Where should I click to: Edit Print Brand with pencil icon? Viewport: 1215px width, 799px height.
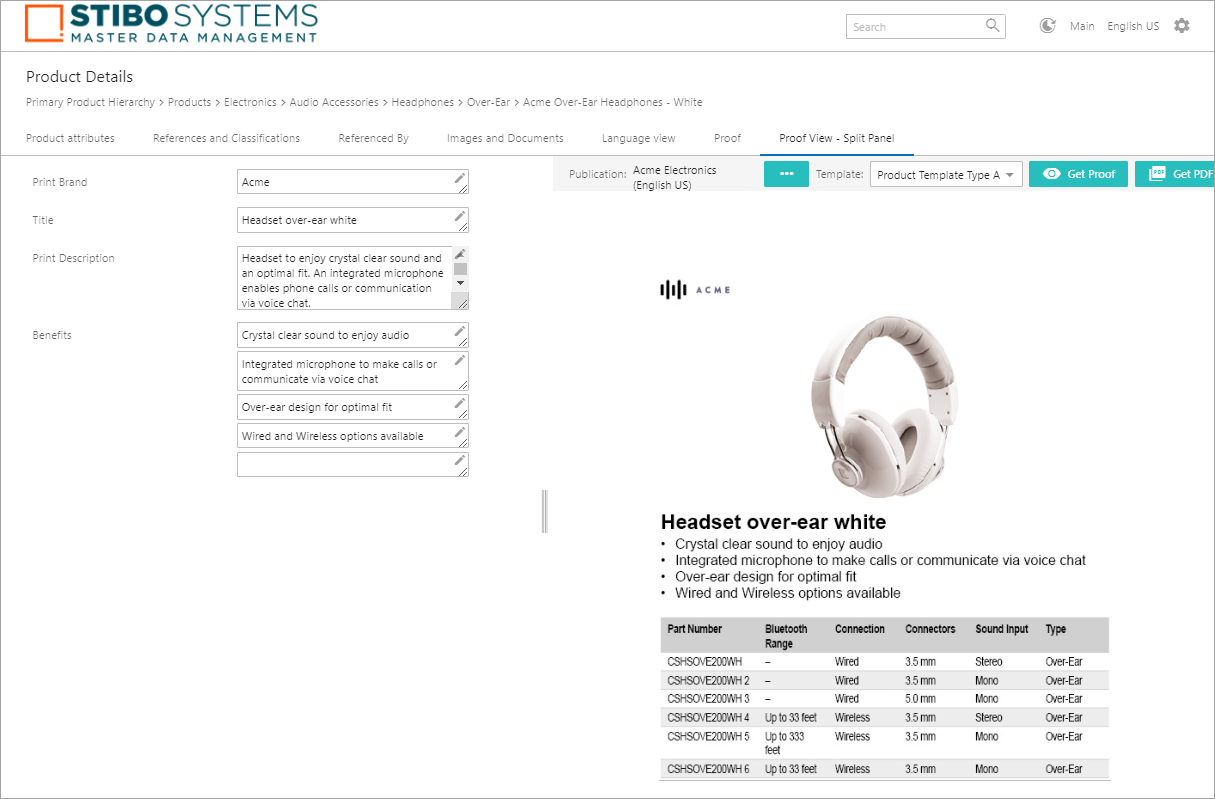(460, 179)
